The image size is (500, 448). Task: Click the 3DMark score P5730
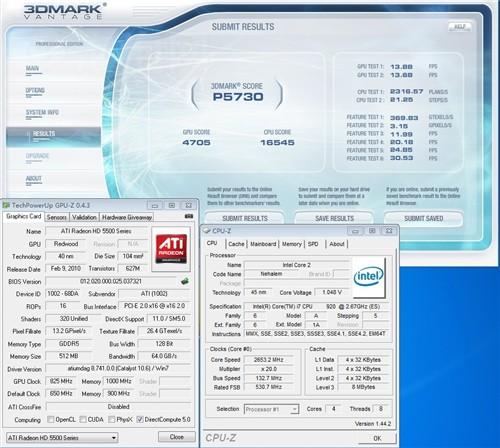click(x=238, y=97)
